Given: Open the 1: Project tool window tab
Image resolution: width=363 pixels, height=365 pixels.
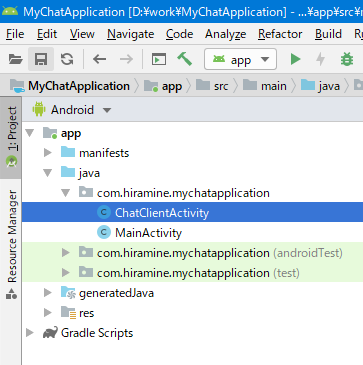Looking at the screenshot, I should tap(11, 137).
